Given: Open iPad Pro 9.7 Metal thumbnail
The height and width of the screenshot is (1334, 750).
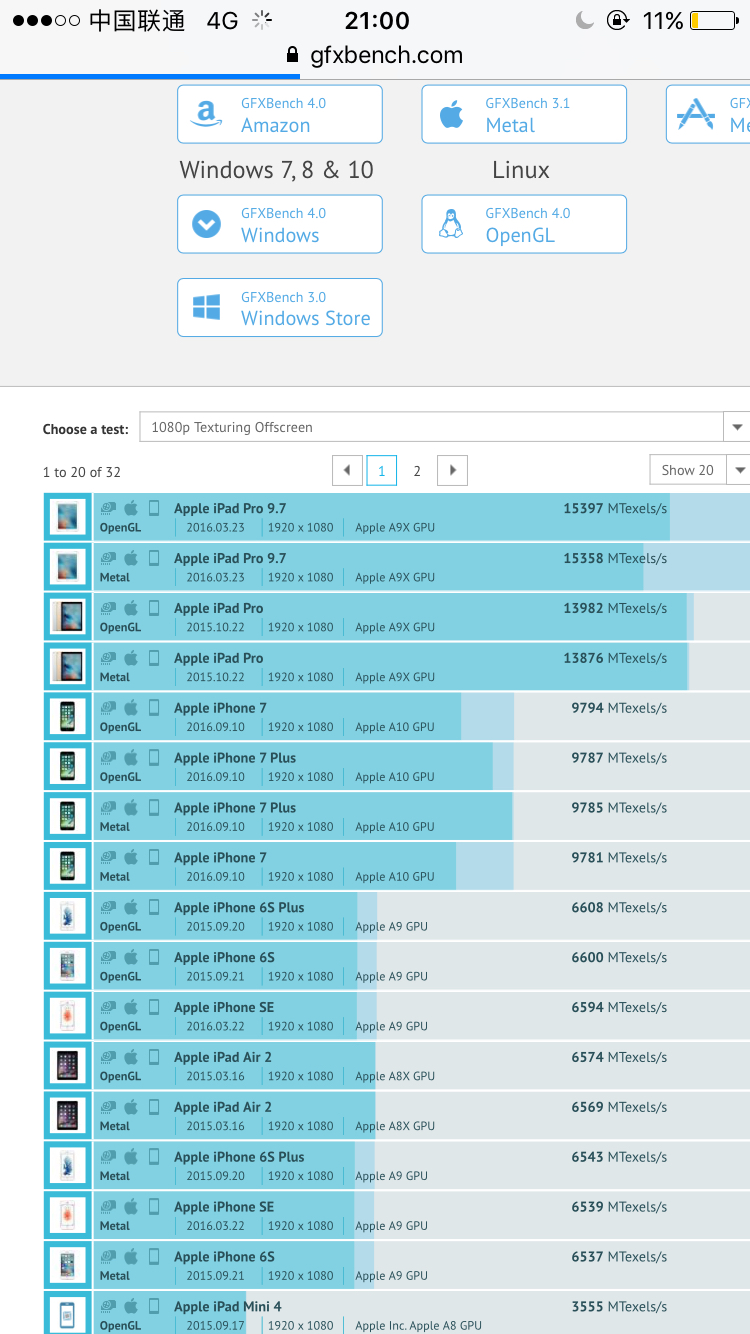Looking at the screenshot, I should click(x=68, y=567).
